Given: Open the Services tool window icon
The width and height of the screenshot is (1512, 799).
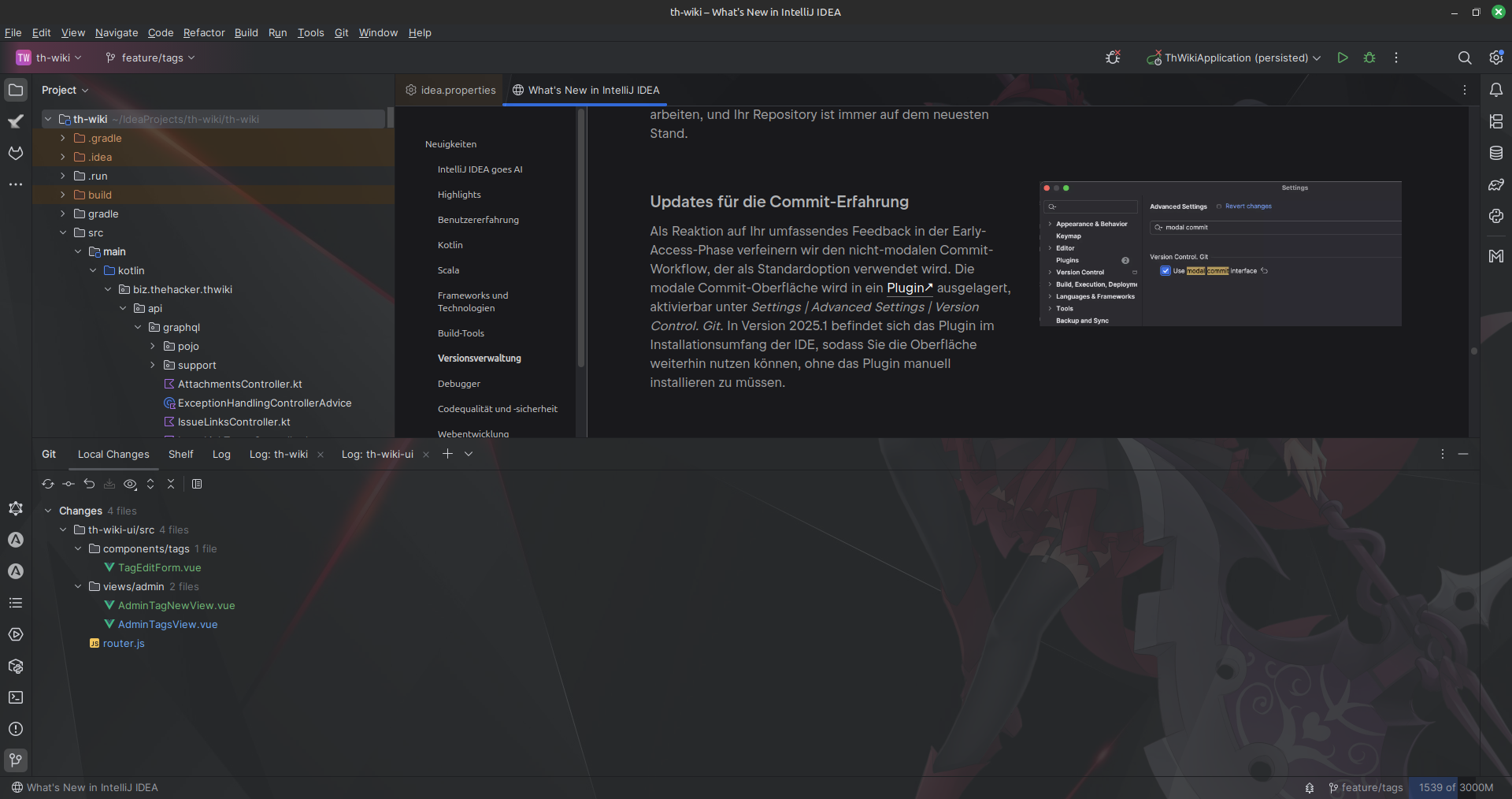Looking at the screenshot, I should (16, 634).
